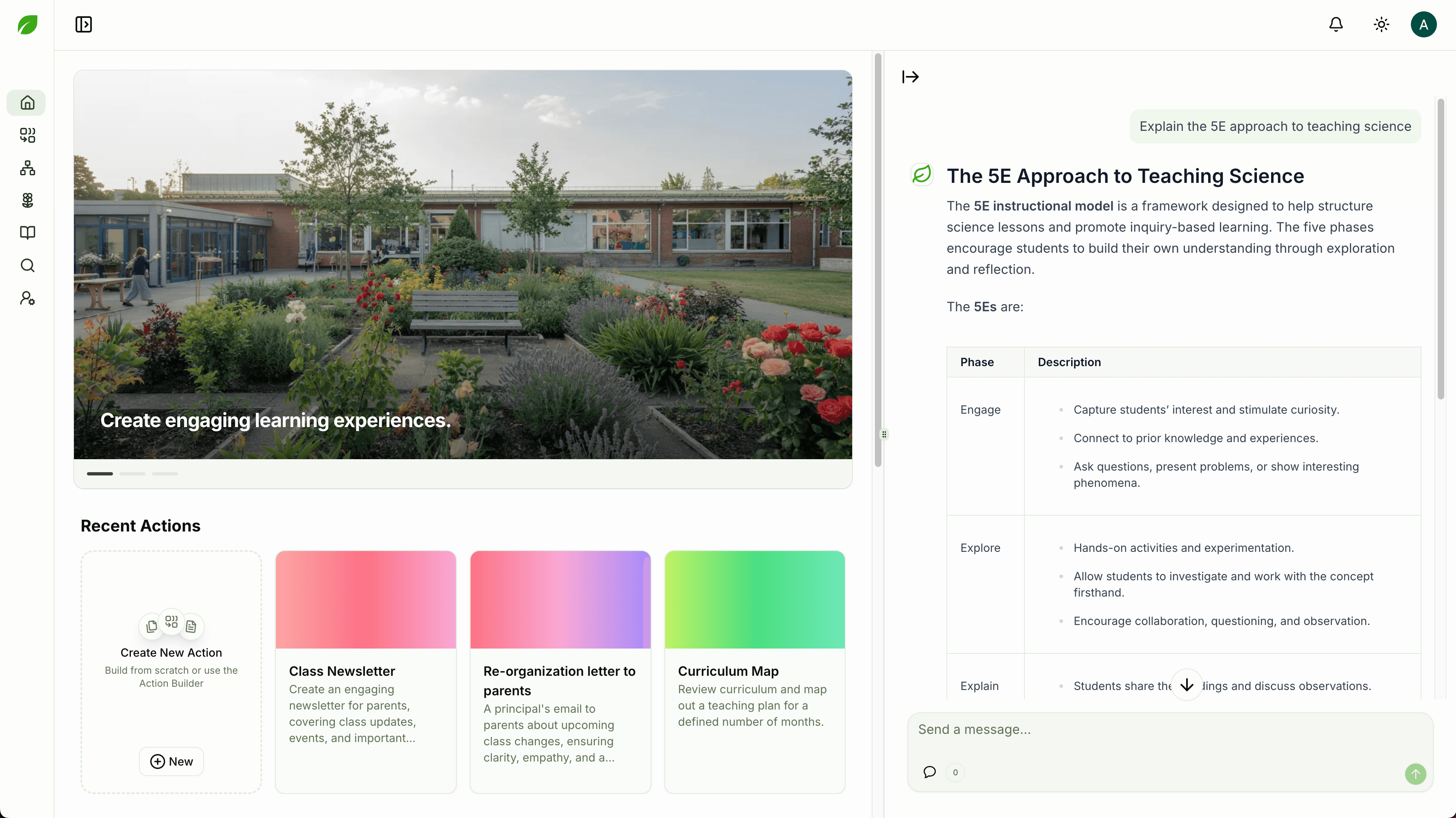
Task: Open profile avatar menu
Action: 1424,24
